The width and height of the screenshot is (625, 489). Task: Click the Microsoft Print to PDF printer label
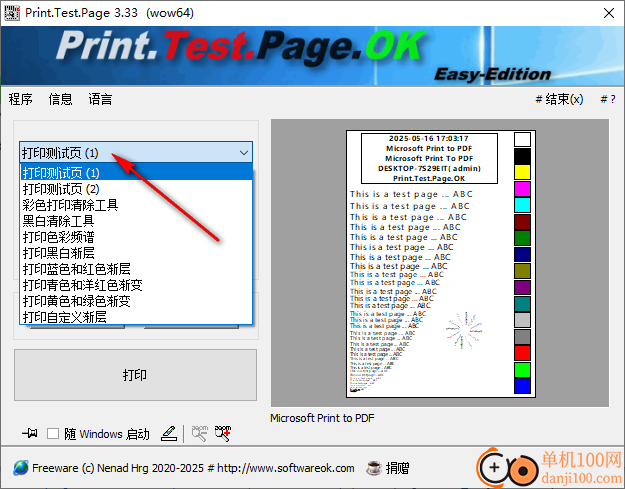tap(322, 418)
